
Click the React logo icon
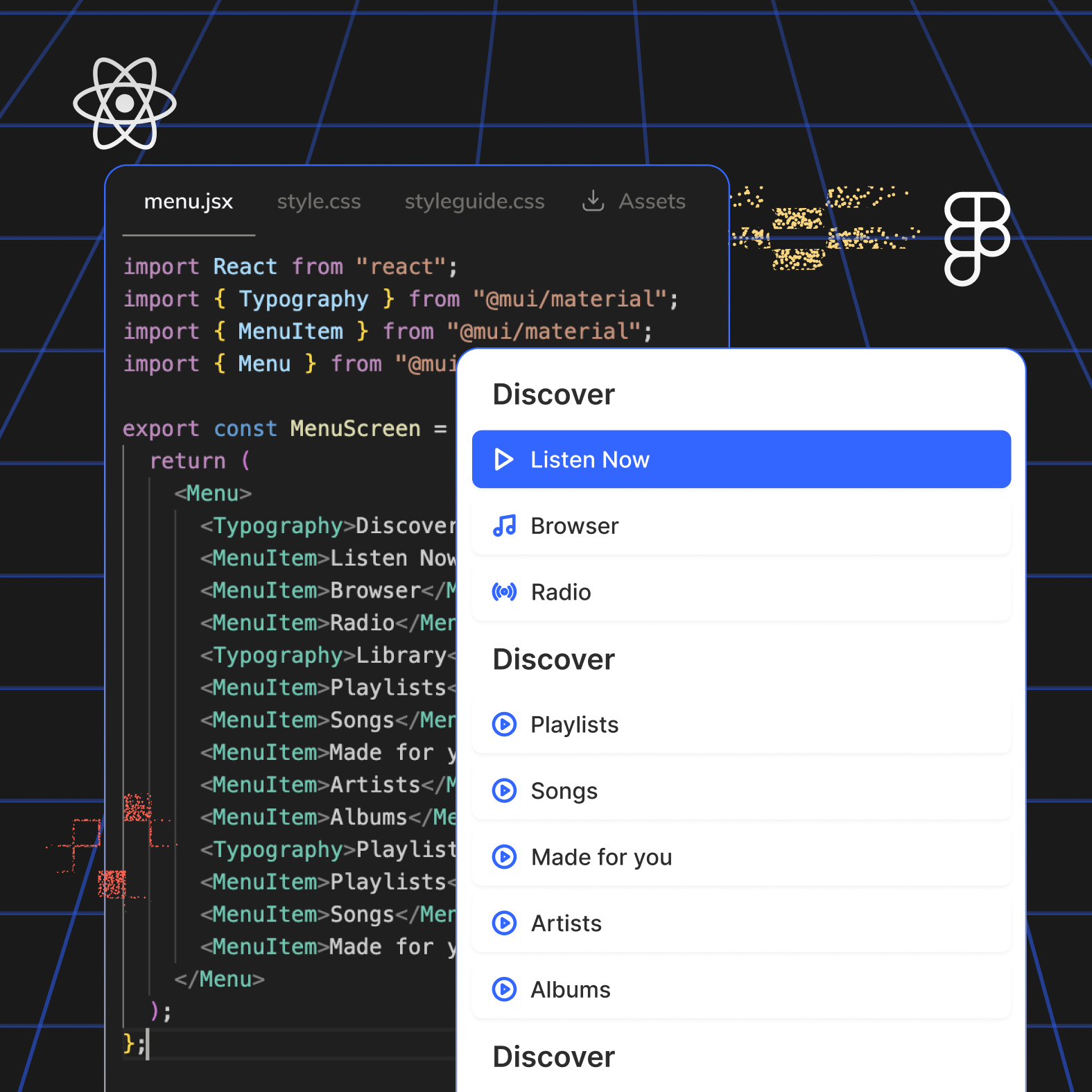pos(125,103)
